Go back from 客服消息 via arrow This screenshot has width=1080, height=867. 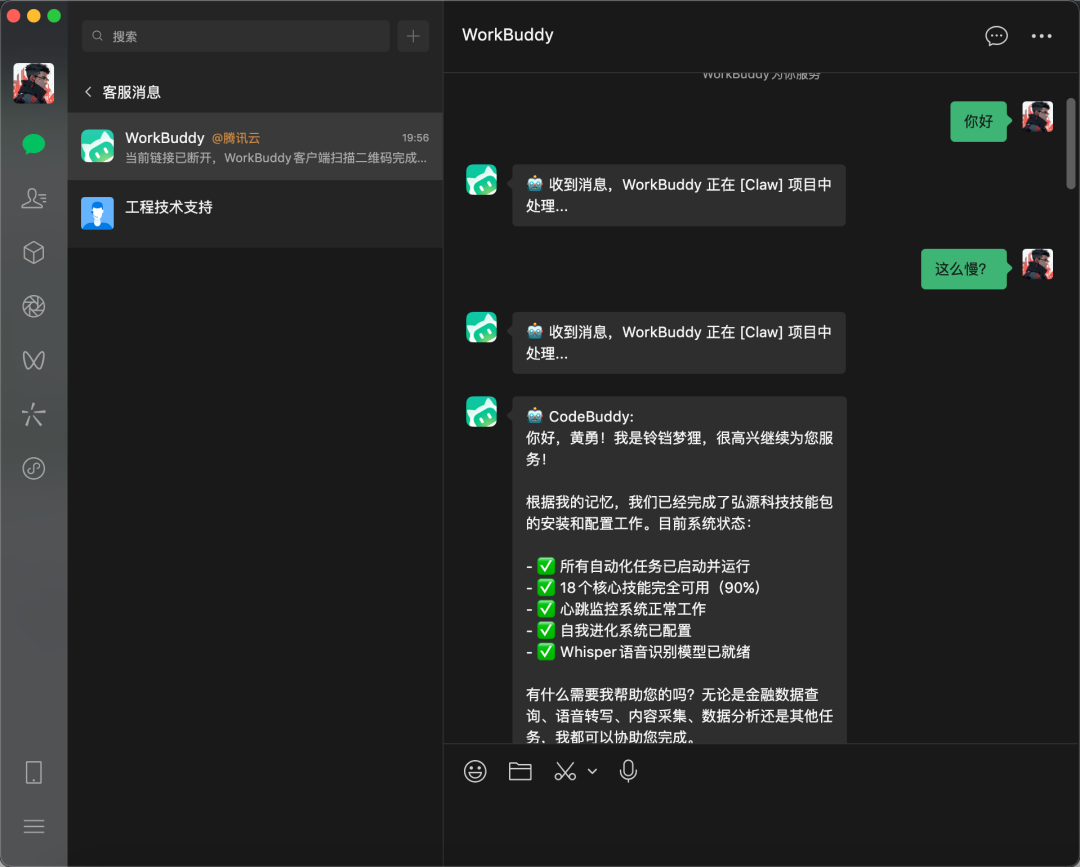[88, 92]
